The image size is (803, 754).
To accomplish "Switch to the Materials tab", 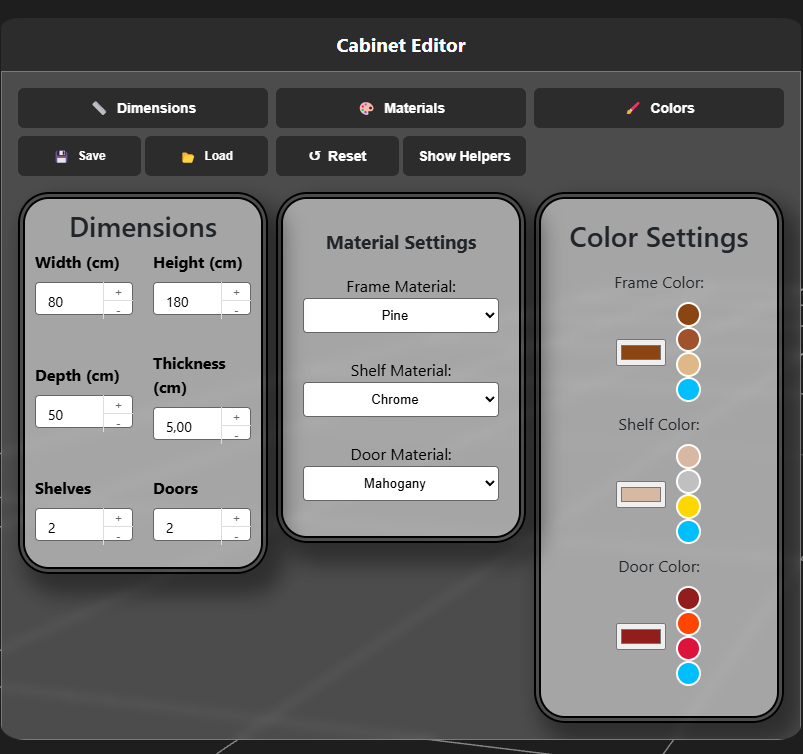I will [x=401, y=108].
